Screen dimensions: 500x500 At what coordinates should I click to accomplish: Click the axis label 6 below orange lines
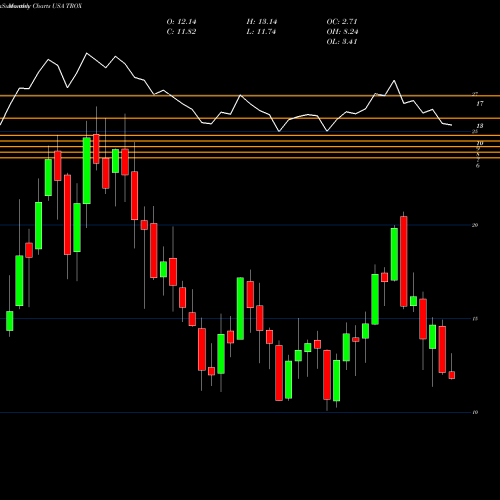point(478,166)
